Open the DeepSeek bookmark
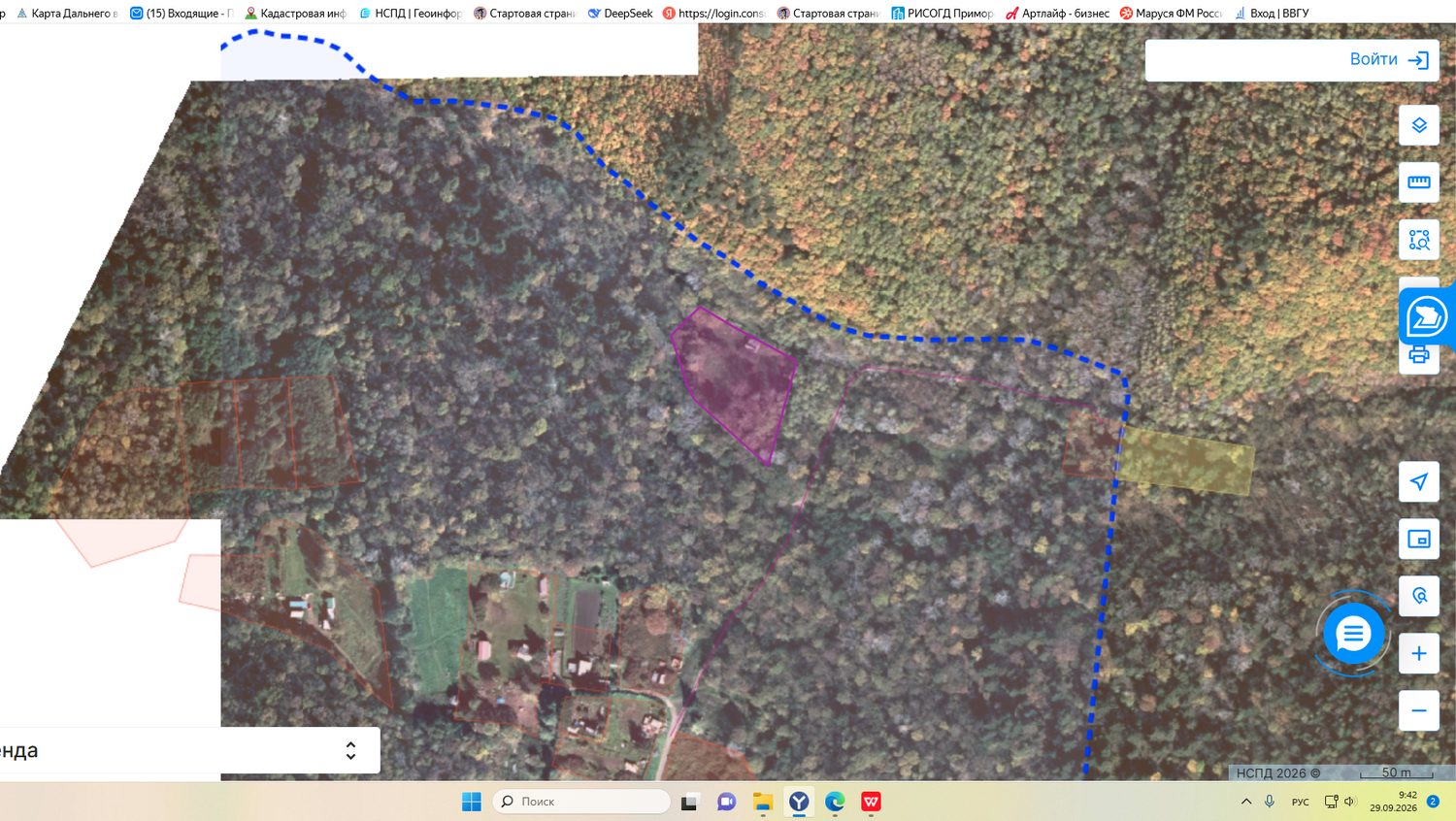This screenshot has width=1456, height=821. point(620,13)
